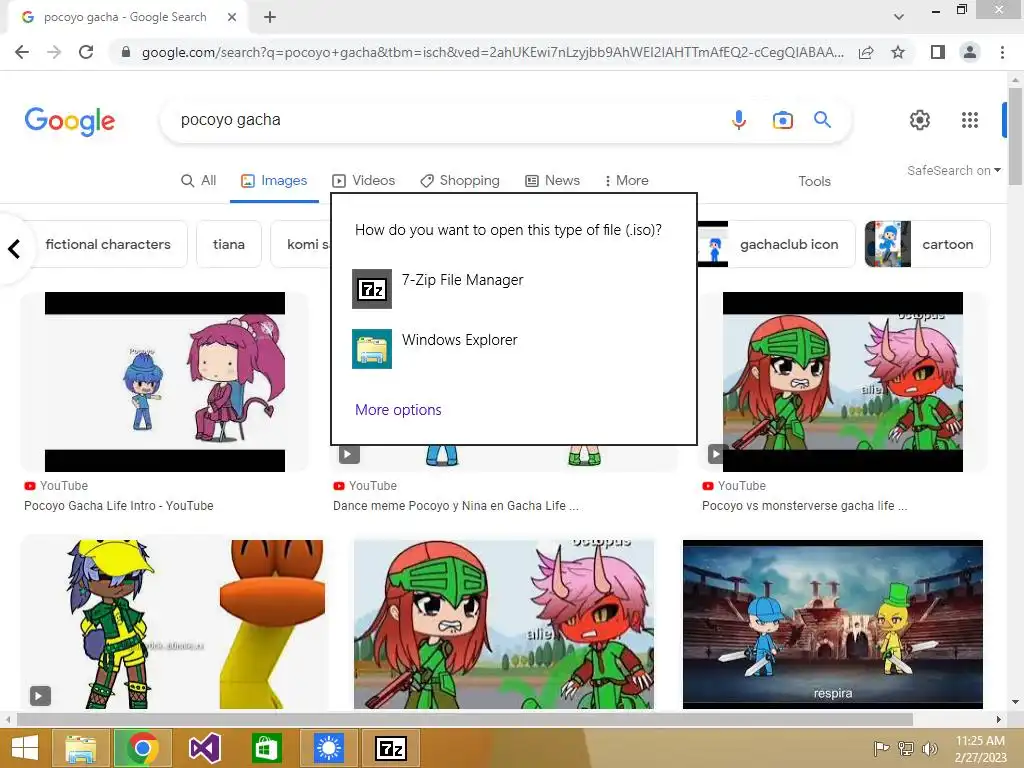Select the Images tab
This screenshot has width=1024, height=768.
pyautogui.click(x=274, y=181)
